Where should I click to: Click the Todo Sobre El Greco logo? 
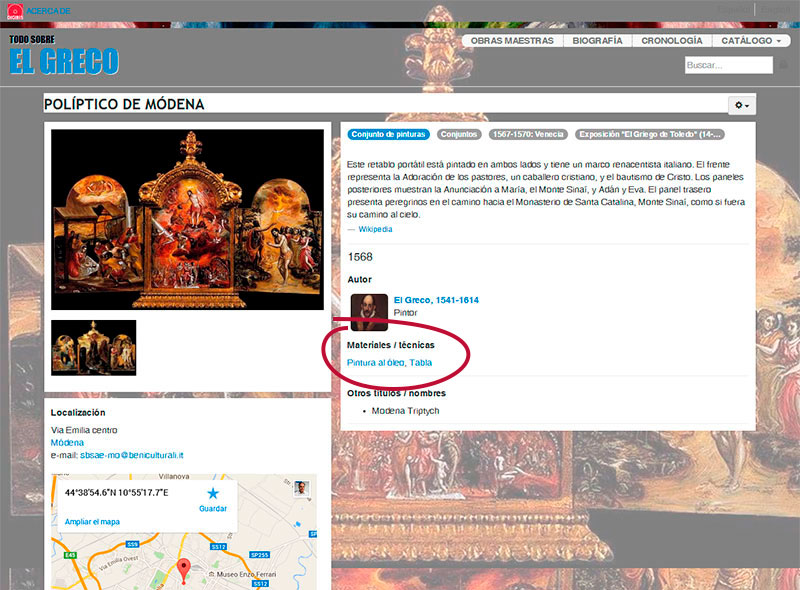[64, 55]
